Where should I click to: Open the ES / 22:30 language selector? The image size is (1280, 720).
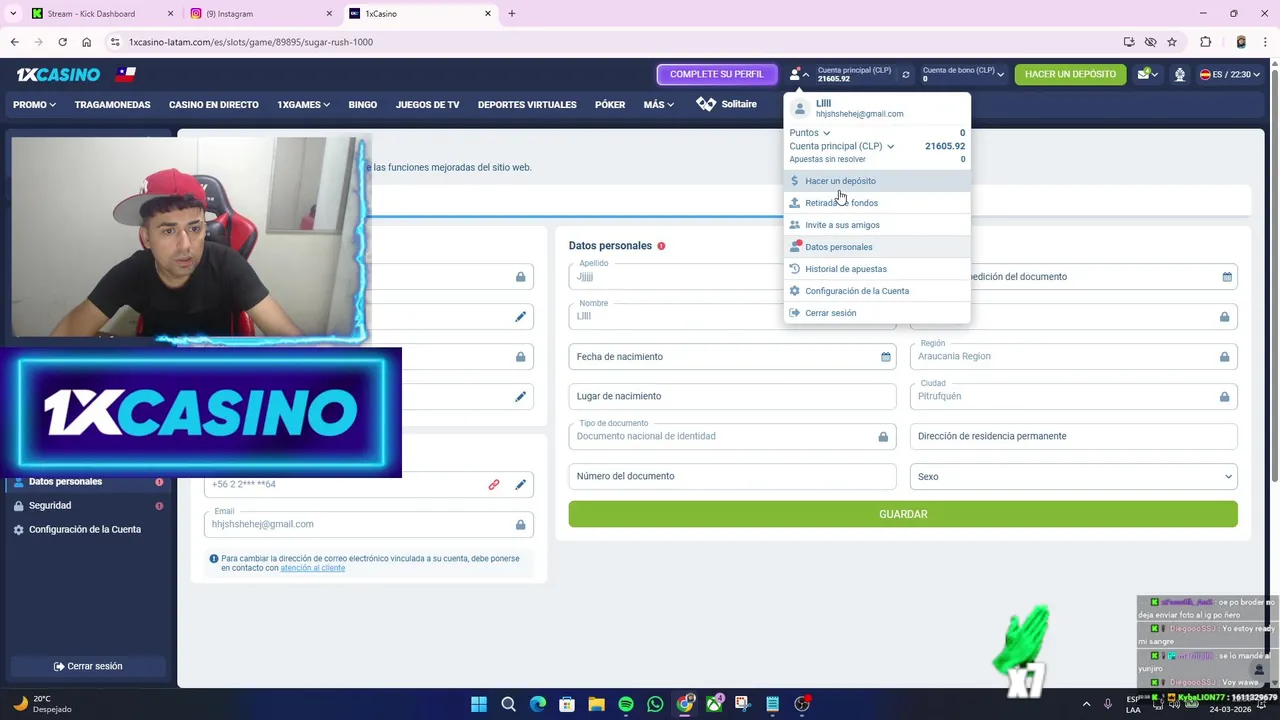pyautogui.click(x=1230, y=74)
